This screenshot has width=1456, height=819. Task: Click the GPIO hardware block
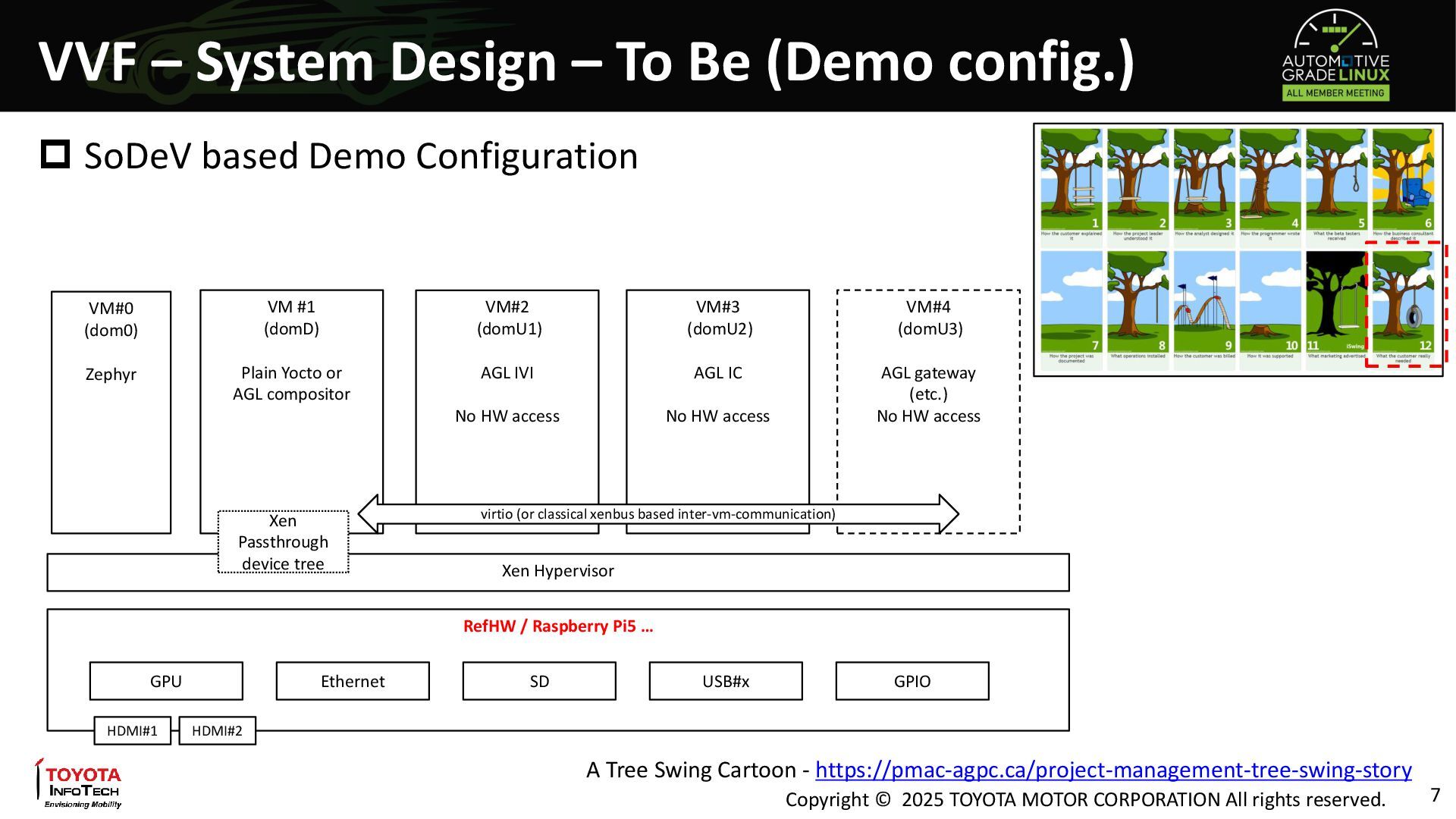coord(912,681)
